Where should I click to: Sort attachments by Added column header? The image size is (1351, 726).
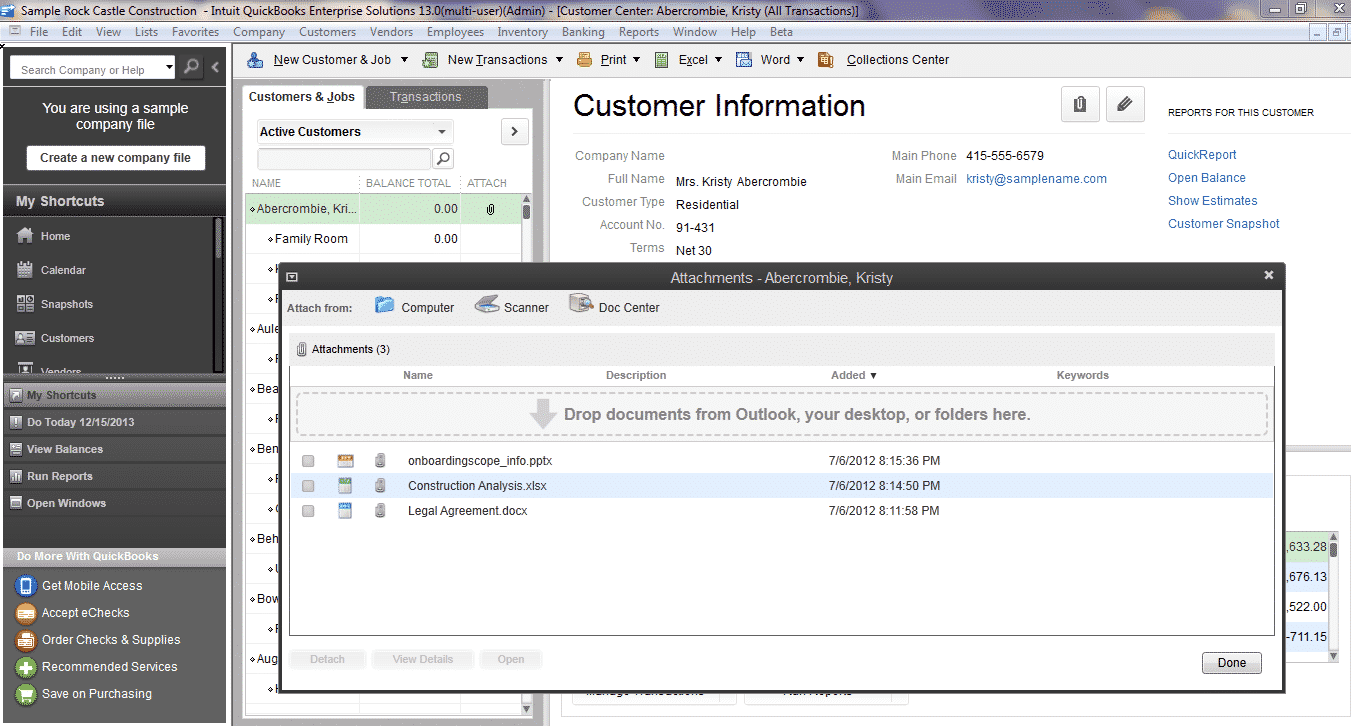point(853,376)
